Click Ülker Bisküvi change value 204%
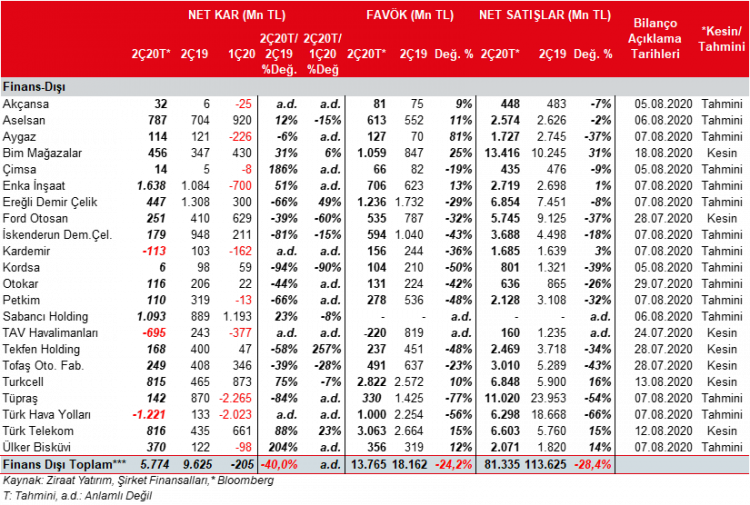This screenshot has height=505, width=750. click(x=283, y=447)
